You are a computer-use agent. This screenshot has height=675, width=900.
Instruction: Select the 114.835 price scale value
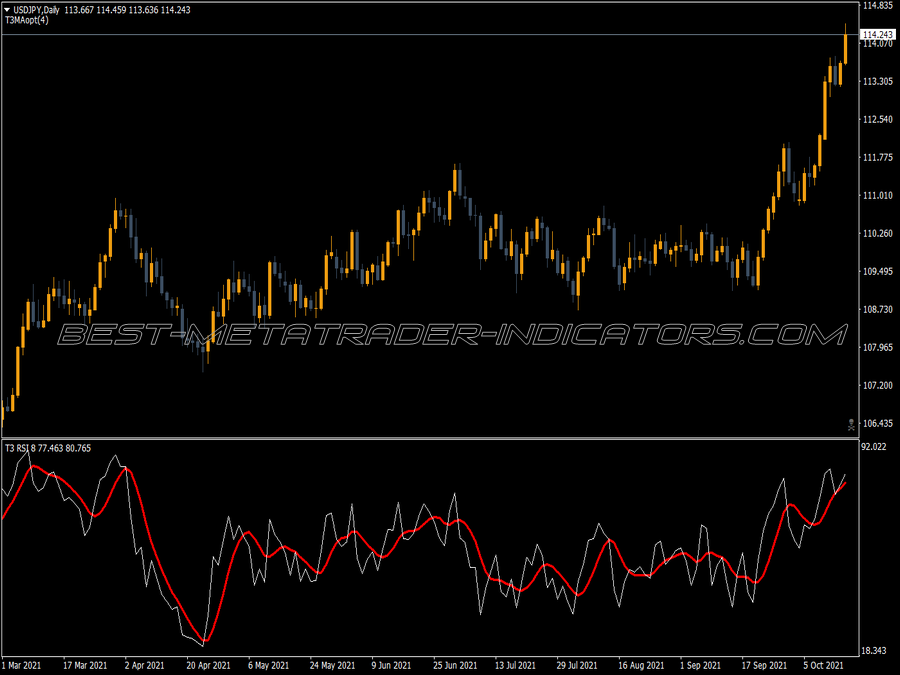click(x=878, y=6)
